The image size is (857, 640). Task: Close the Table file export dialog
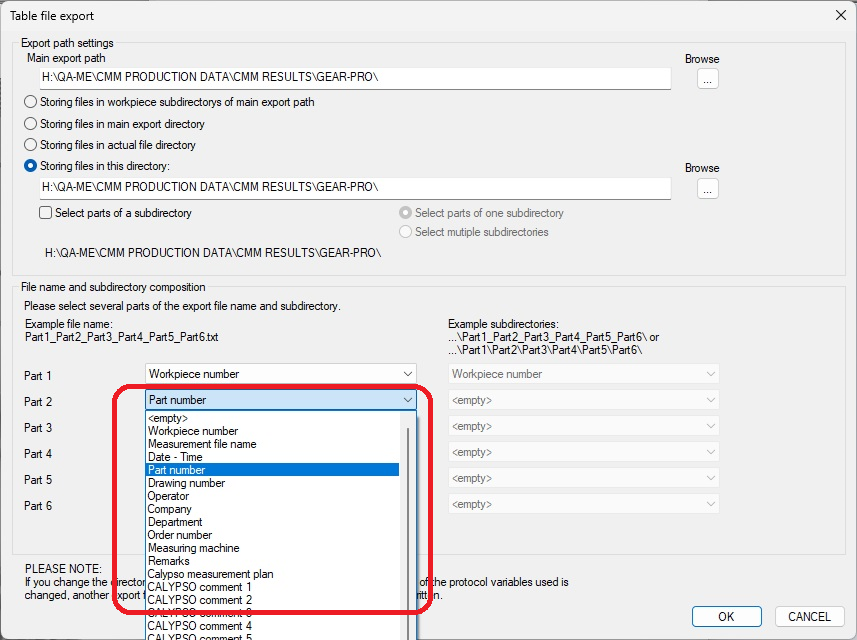(x=838, y=15)
